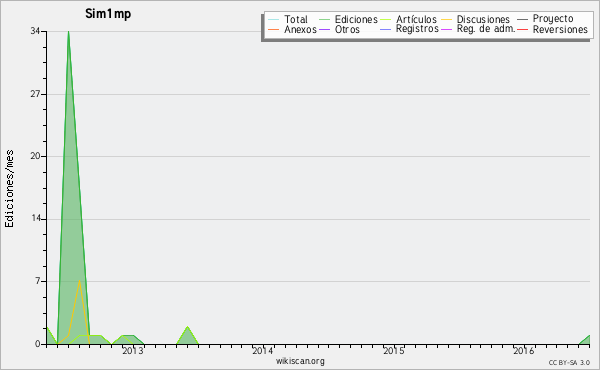The image size is (600, 370).
Task: Click the y-axis value 0
Action: [x=38, y=344]
